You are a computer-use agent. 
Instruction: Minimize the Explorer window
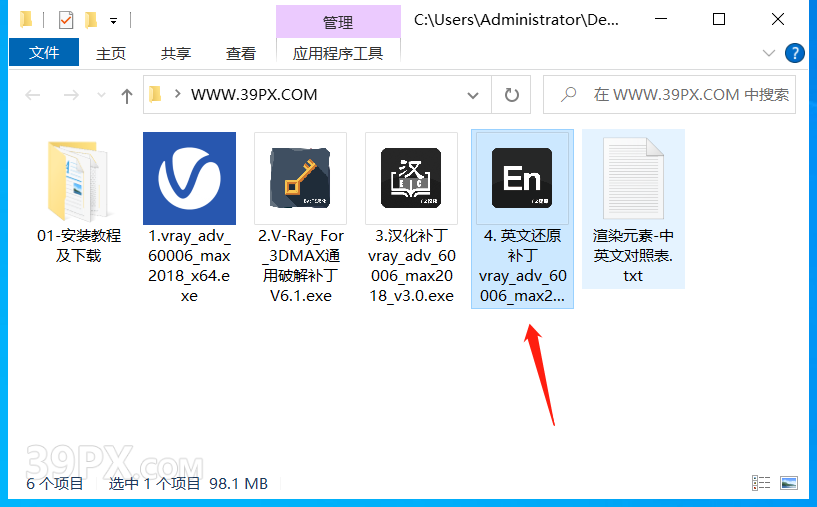pyautogui.click(x=661, y=19)
